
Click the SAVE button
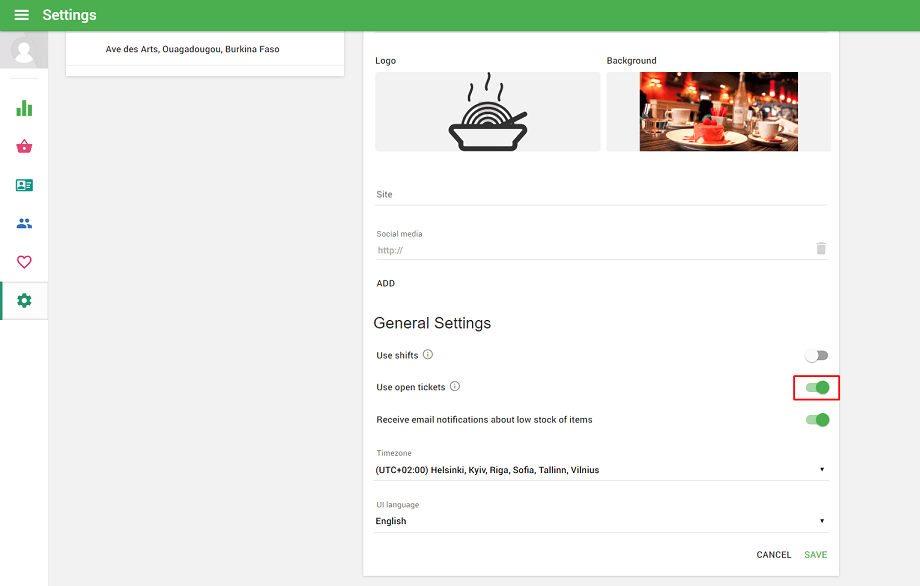tap(816, 555)
